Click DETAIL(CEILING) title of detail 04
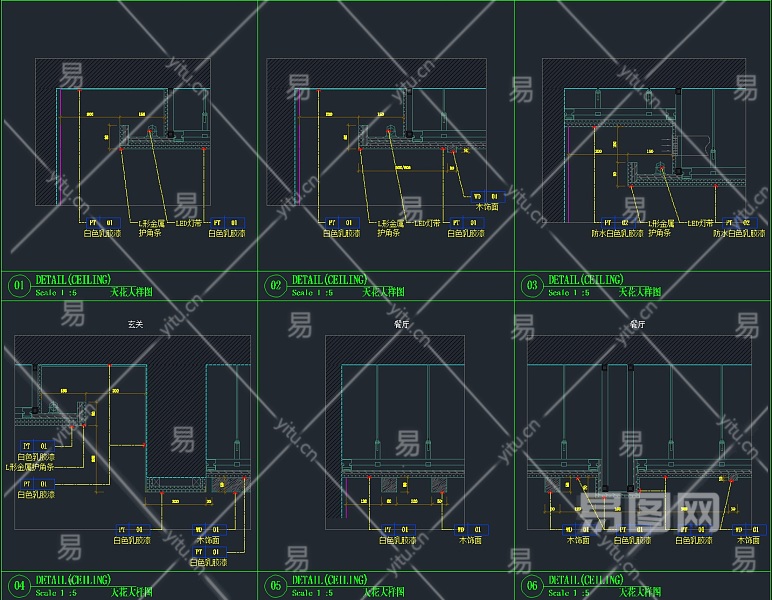This screenshot has width=772, height=600. tap(73, 580)
